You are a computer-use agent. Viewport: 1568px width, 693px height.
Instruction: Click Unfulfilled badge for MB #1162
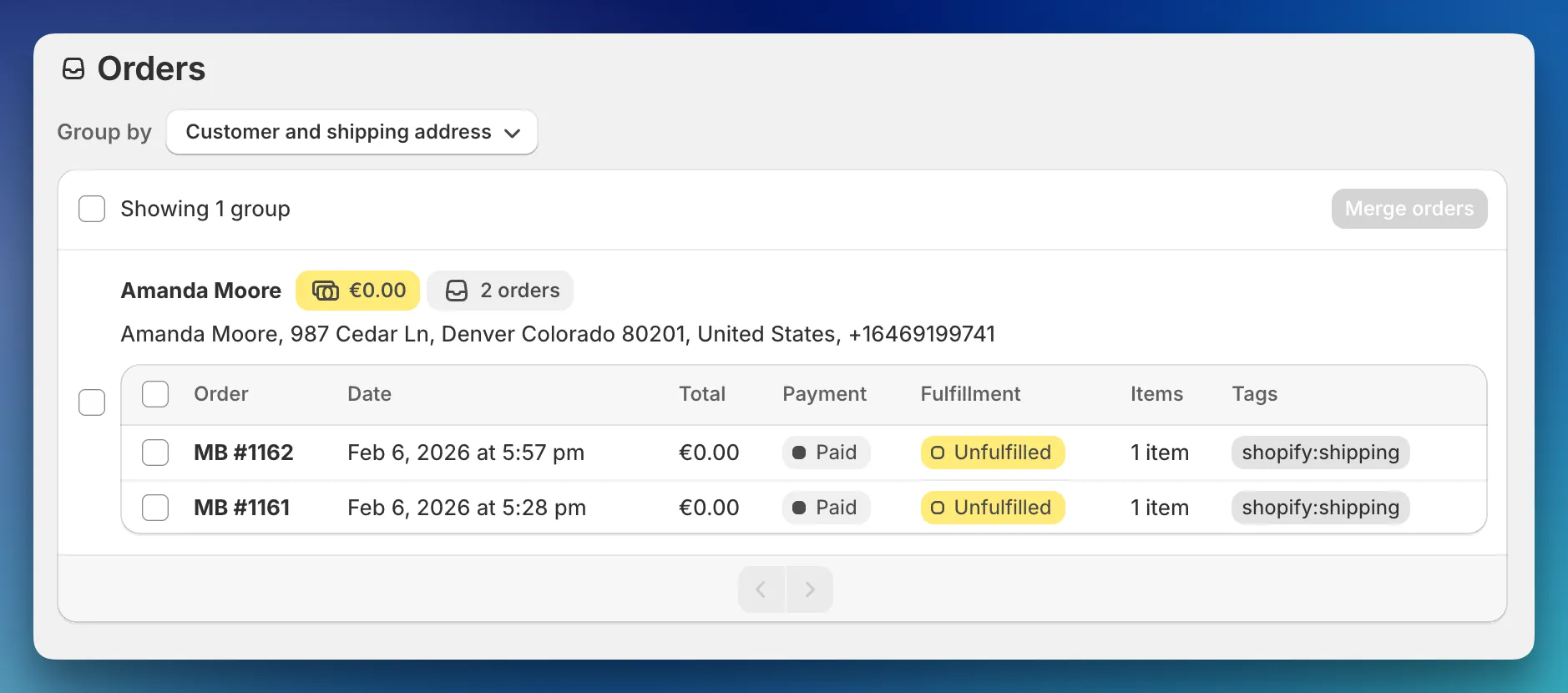[x=992, y=453]
